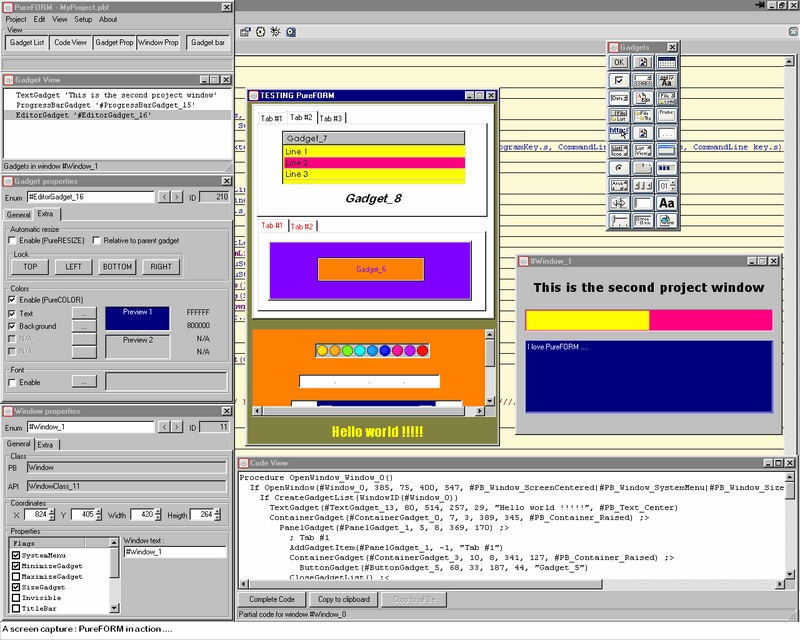Decrease the Heigth spinner value

217,518
